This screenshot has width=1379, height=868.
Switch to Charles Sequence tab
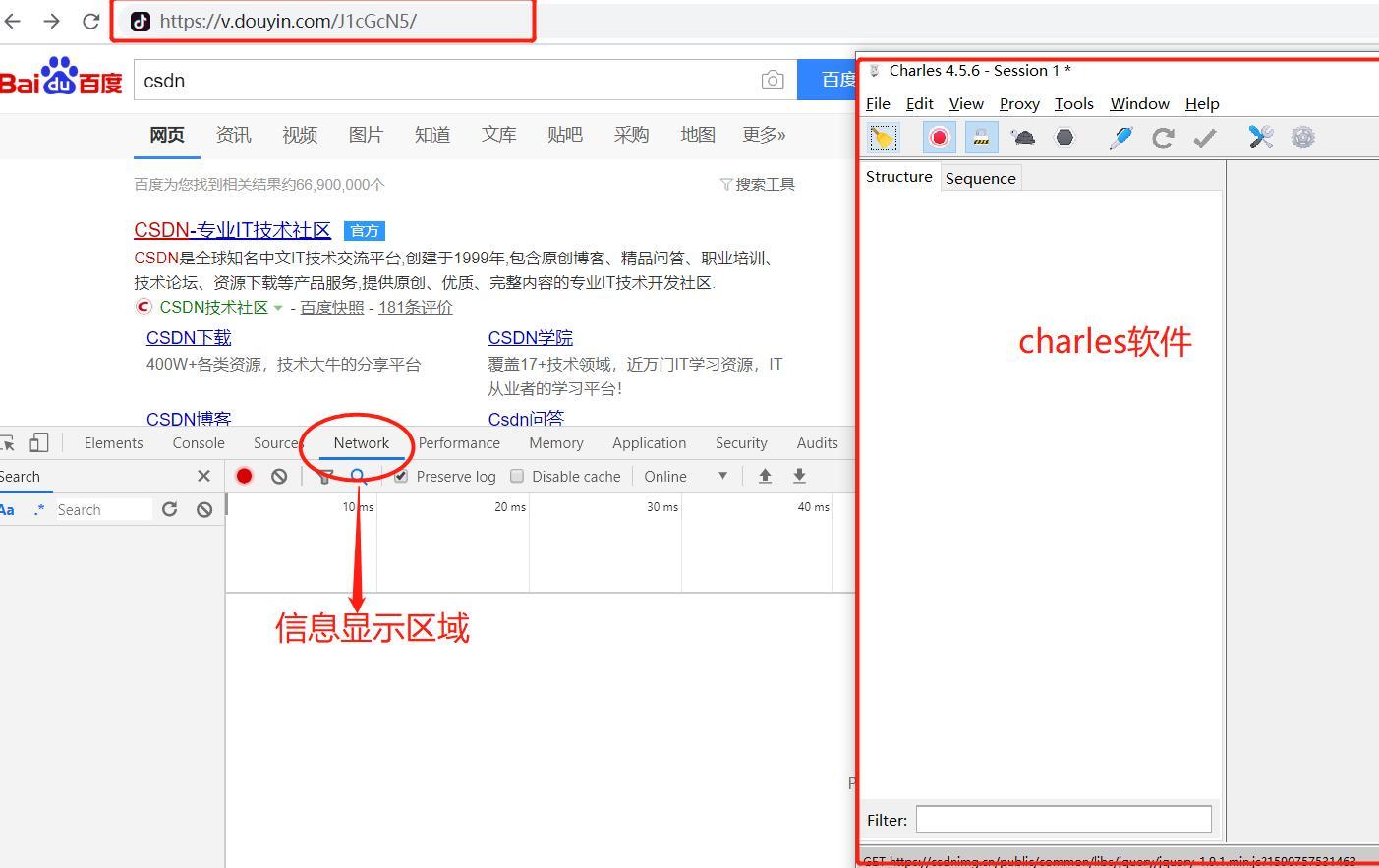click(981, 178)
